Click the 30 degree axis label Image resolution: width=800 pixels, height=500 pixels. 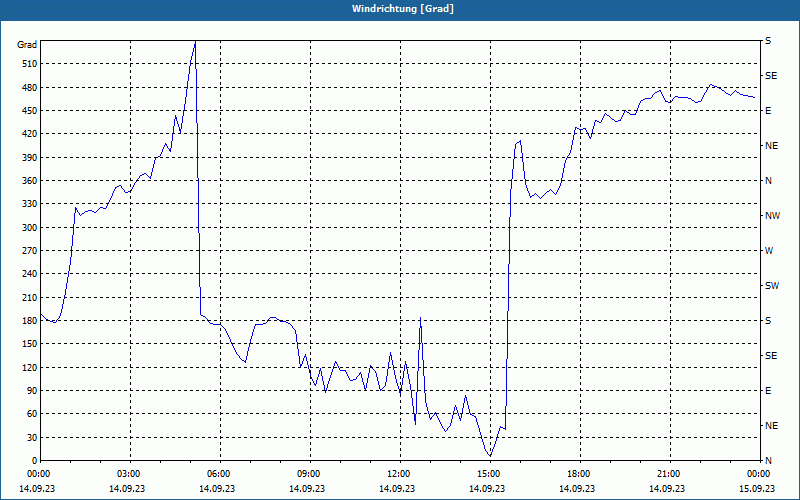(32, 437)
